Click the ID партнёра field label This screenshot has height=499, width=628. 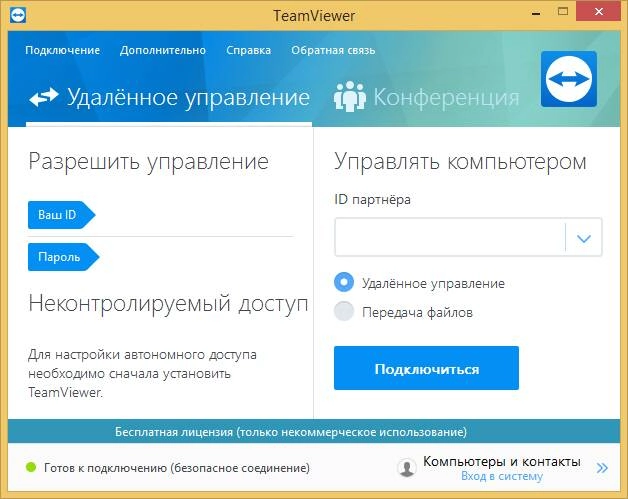click(x=372, y=199)
